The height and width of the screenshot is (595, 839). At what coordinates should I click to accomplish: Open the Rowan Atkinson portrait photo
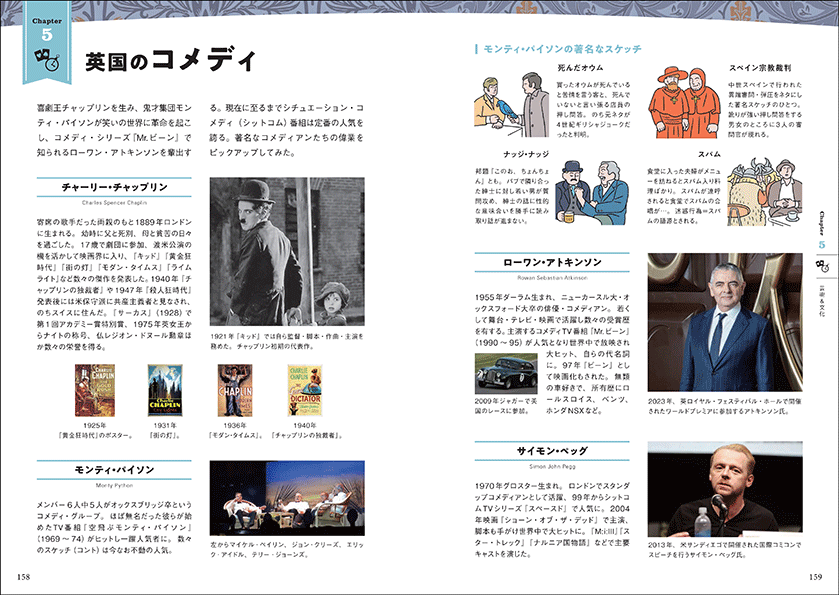pos(725,322)
